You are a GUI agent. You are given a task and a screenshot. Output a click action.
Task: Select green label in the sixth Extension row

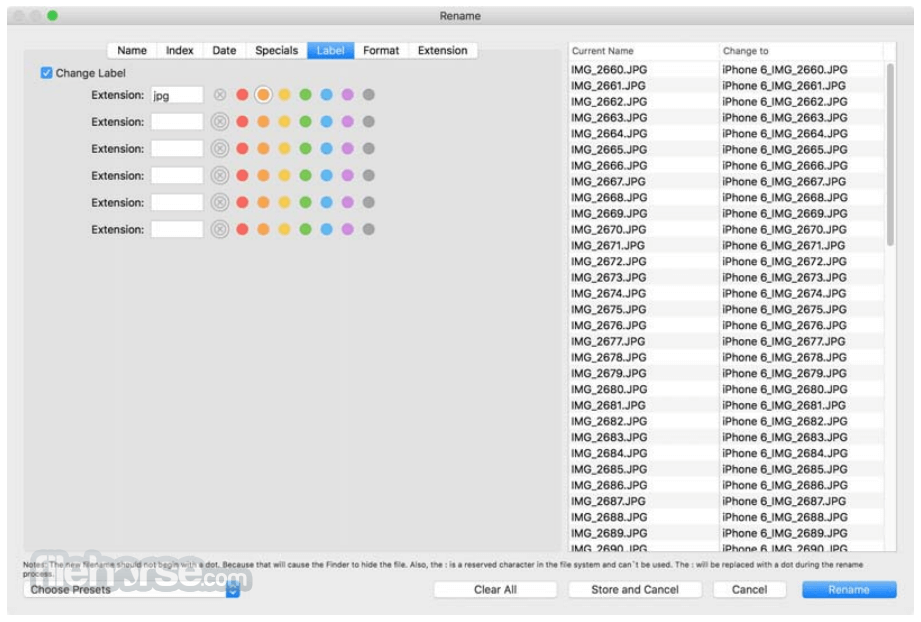305,229
